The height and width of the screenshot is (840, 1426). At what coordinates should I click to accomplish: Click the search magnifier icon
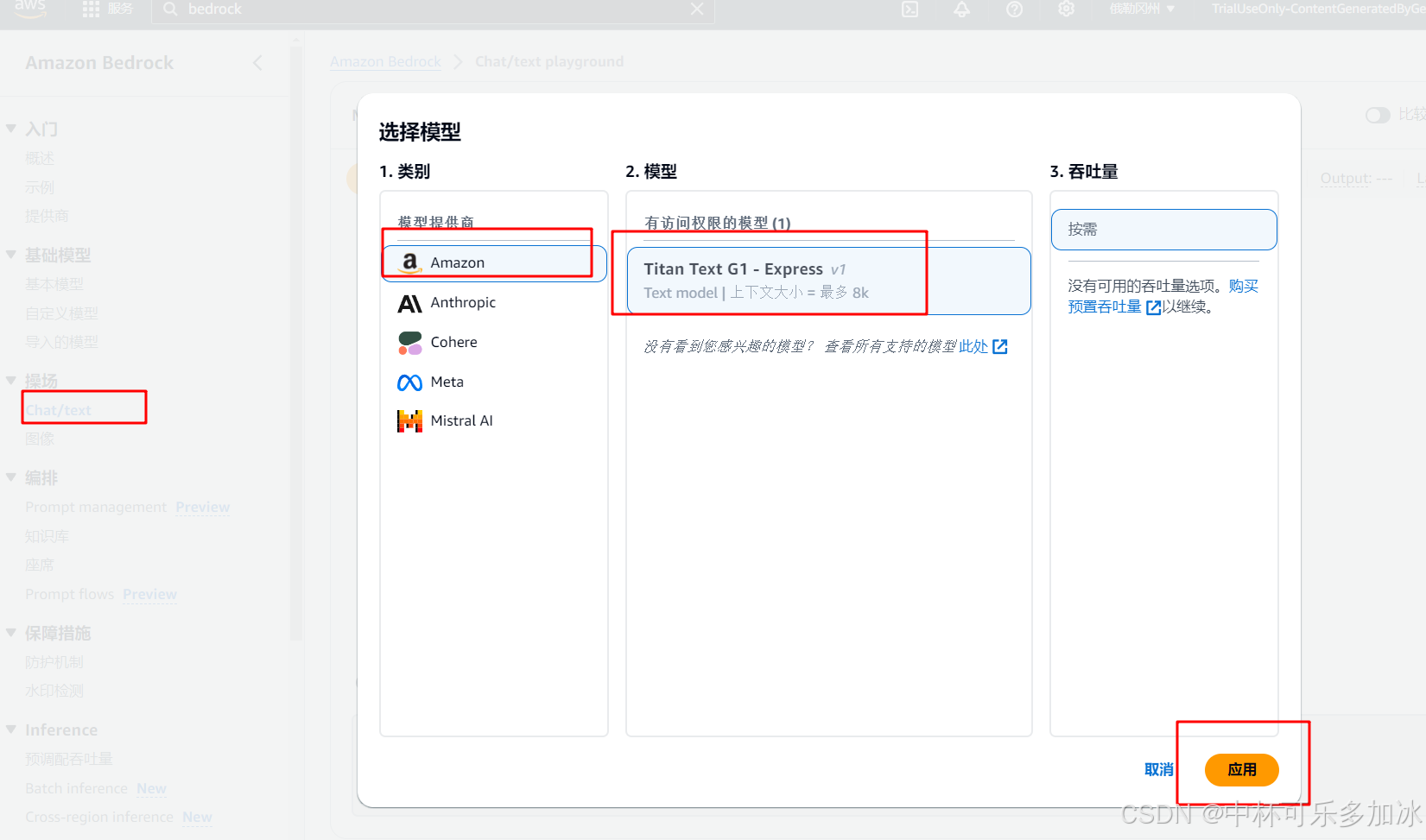pyautogui.click(x=170, y=9)
